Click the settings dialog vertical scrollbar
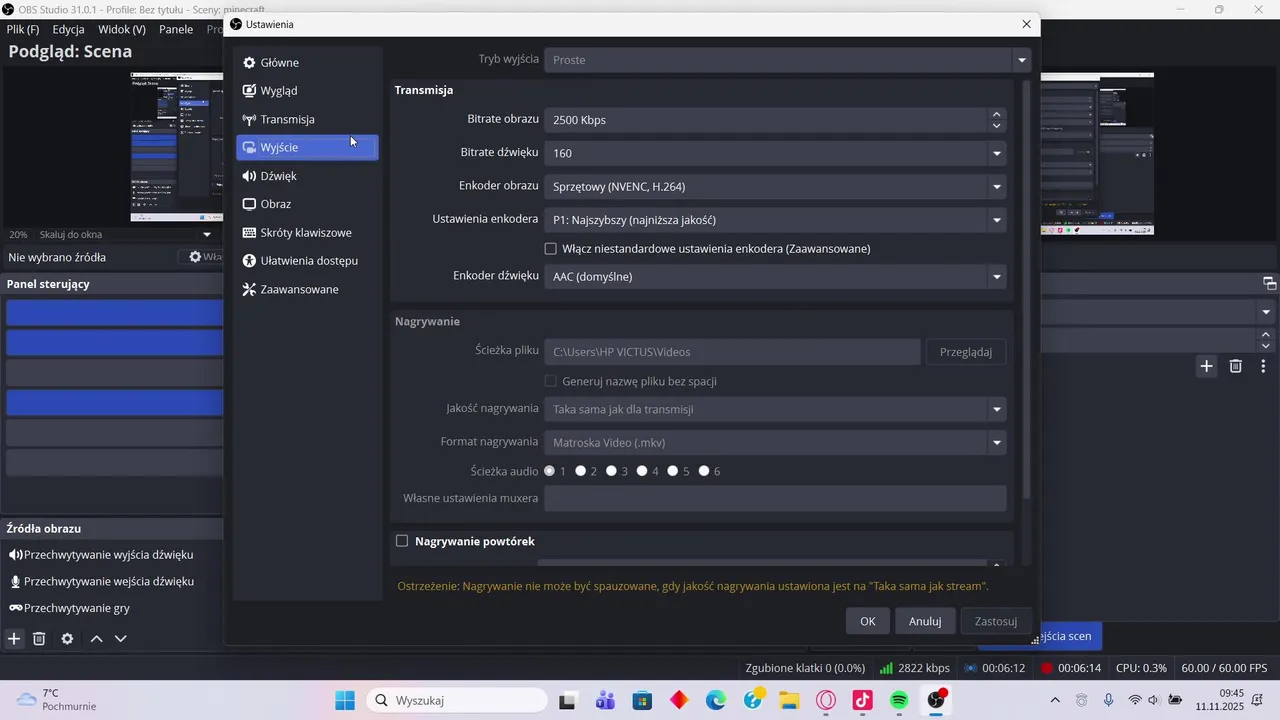The height and width of the screenshot is (720, 1280). point(1026,290)
